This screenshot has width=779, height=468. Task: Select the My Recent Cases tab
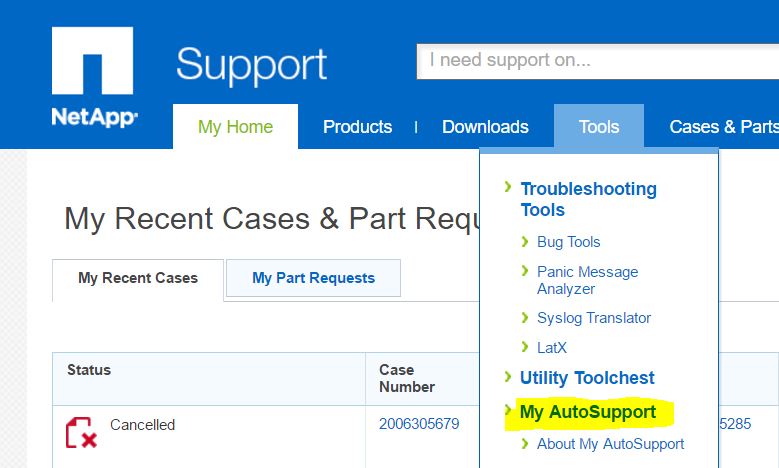click(x=138, y=278)
